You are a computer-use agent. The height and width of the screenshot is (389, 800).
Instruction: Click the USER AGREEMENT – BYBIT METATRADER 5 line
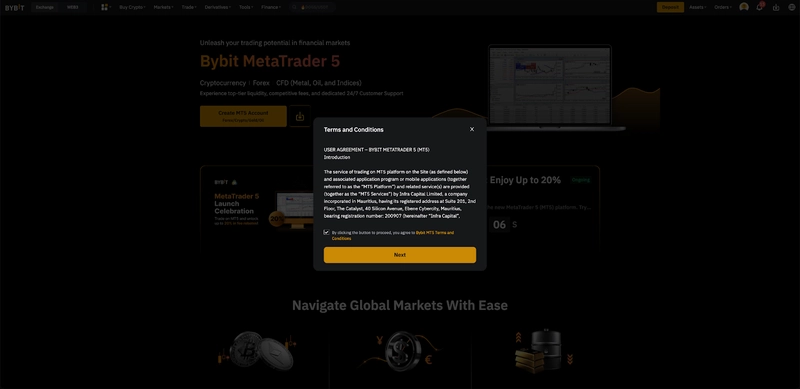click(377, 150)
